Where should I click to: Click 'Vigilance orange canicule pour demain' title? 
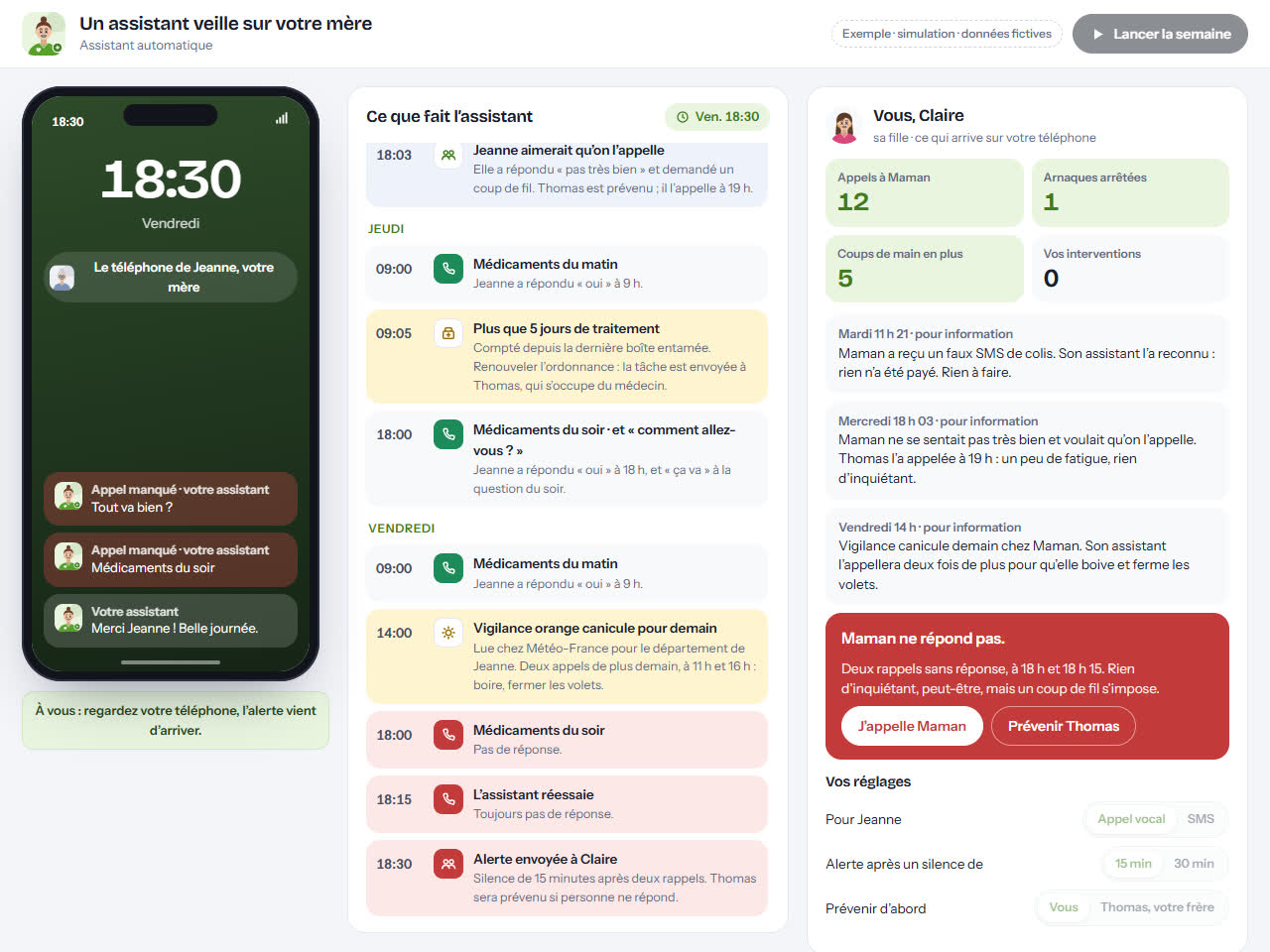[x=595, y=628]
